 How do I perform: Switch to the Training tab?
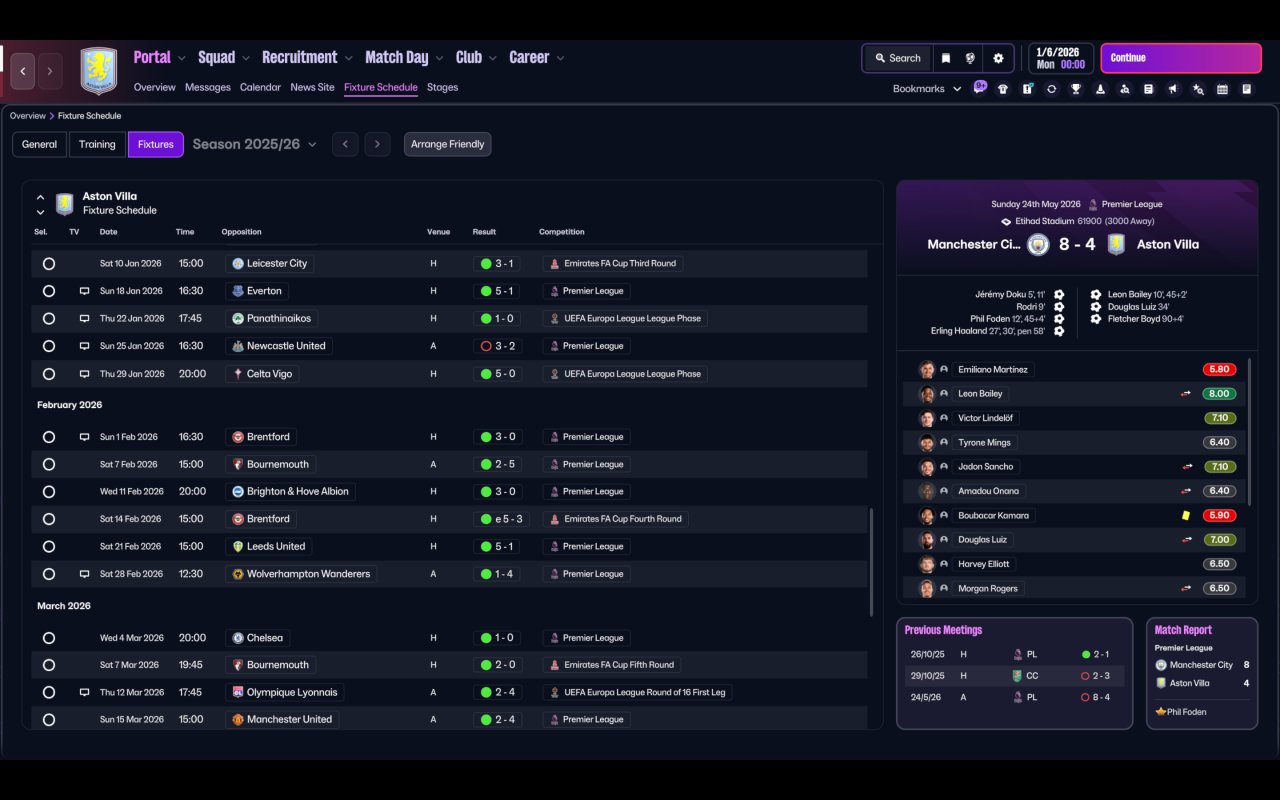(x=97, y=144)
